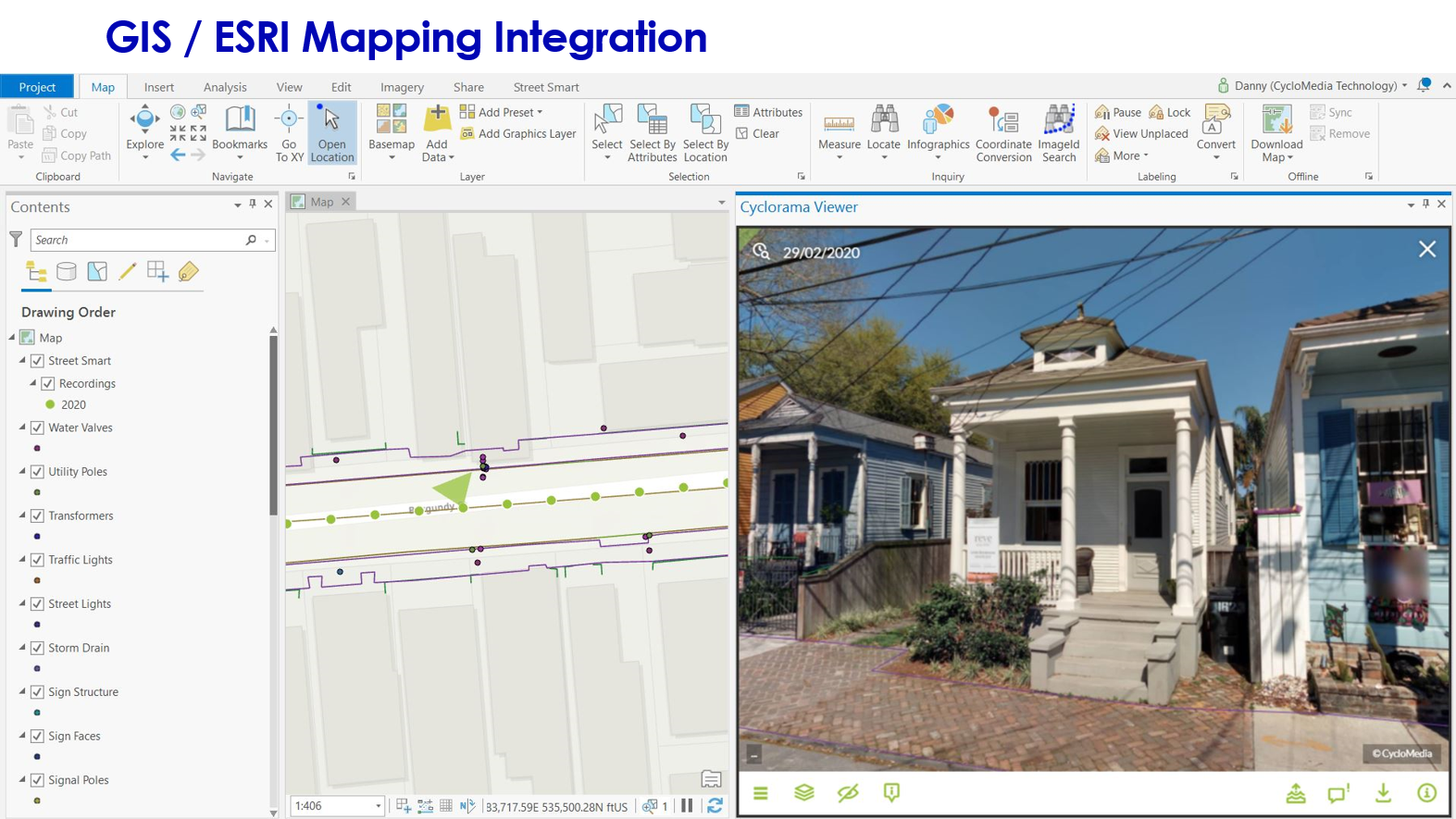Click the Add Data icon
Viewport: 1456px width, 819px height.
pyautogui.click(x=437, y=119)
